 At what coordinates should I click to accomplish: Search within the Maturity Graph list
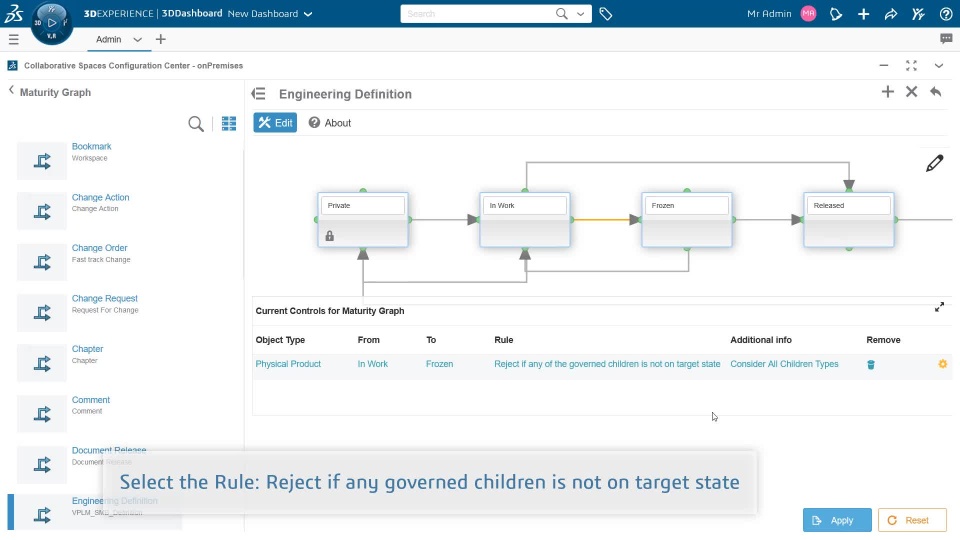point(196,124)
